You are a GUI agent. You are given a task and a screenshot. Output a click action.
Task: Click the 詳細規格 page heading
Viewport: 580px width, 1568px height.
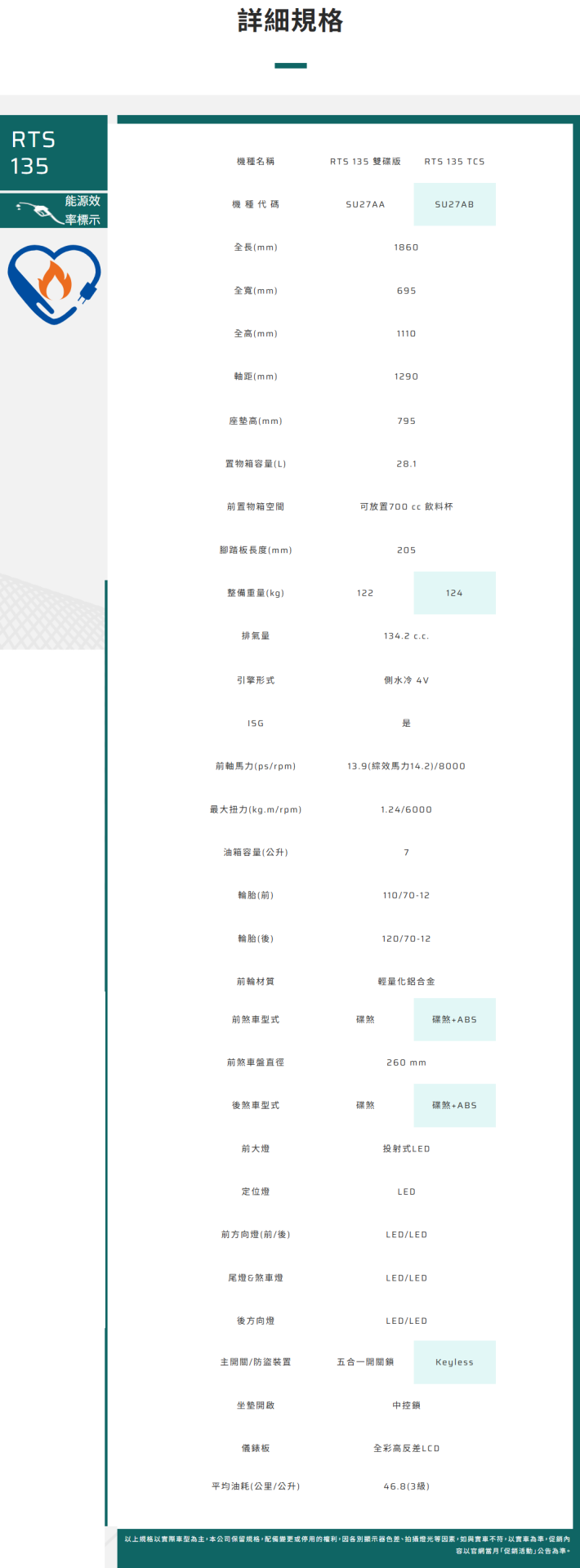click(290, 21)
